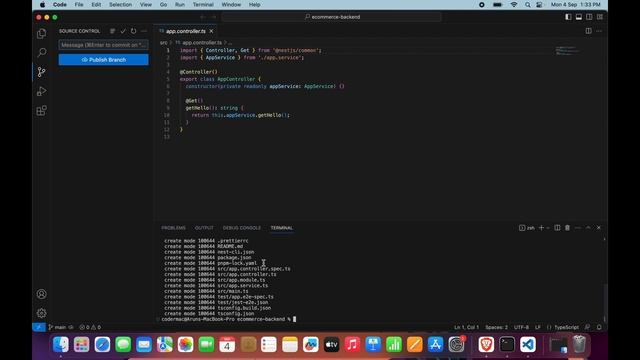The height and width of the screenshot is (360, 640).
Task: Kill the terminal with trash icon
Action: coord(567,228)
